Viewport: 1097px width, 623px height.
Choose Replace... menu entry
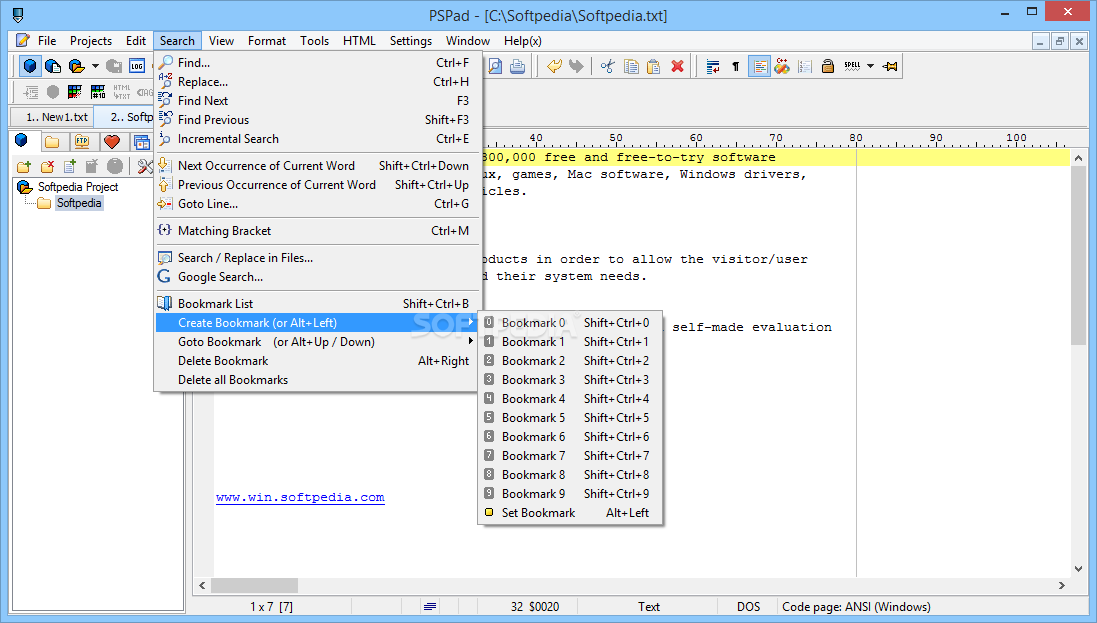316,81
